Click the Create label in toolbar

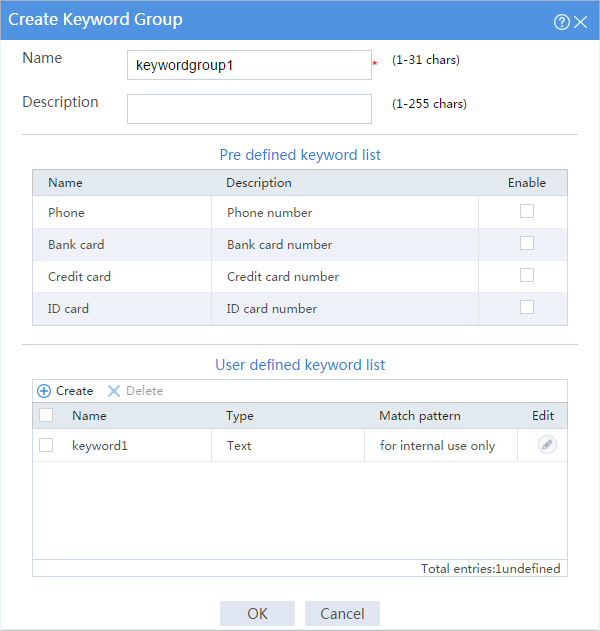pyautogui.click(x=74, y=391)
